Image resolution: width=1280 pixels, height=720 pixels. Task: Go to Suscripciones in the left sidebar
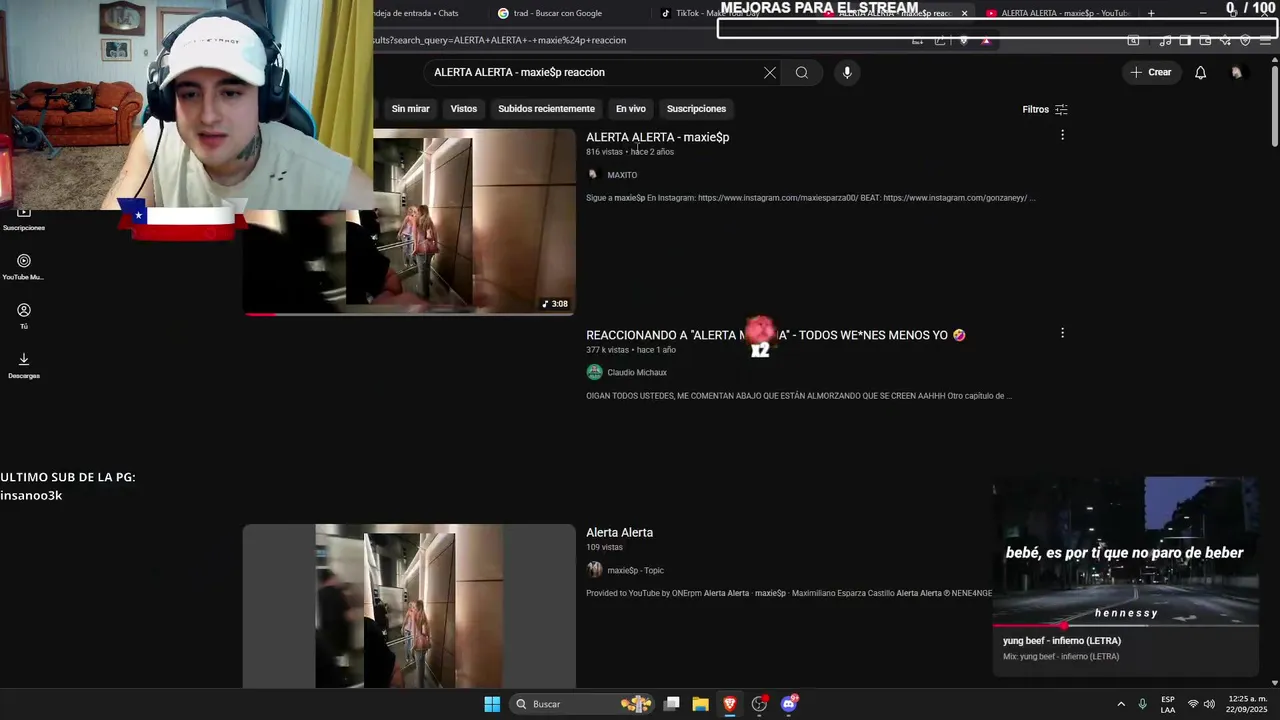24,218
